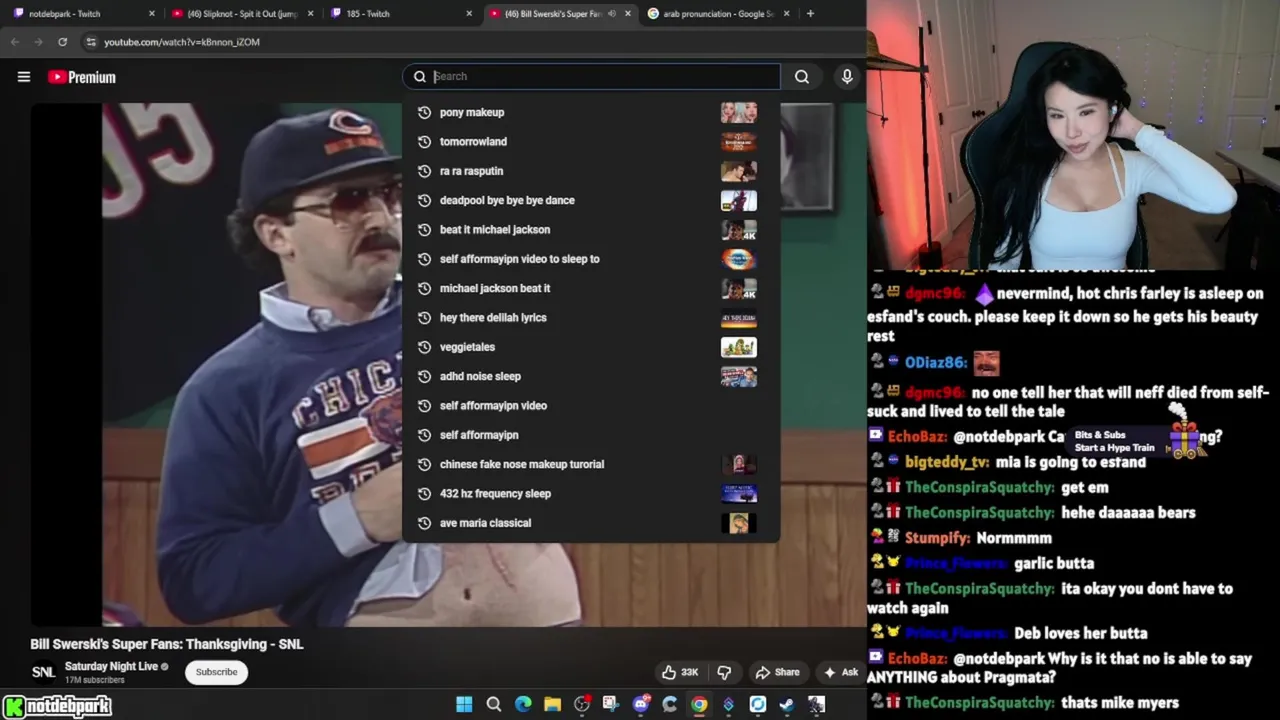Go forward with the browser forward arrow

[x=38, y=42]
